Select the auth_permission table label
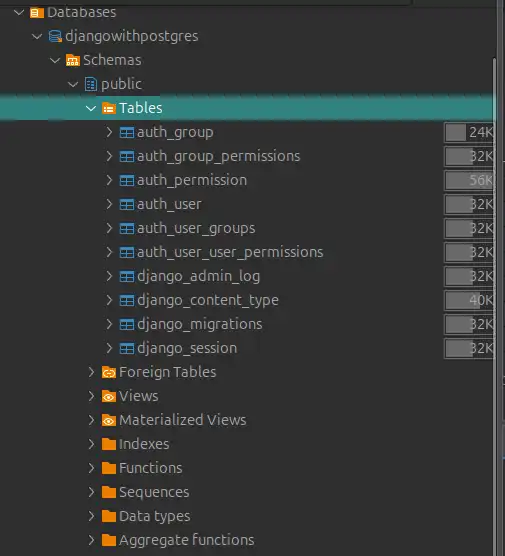 pos(192,181)
